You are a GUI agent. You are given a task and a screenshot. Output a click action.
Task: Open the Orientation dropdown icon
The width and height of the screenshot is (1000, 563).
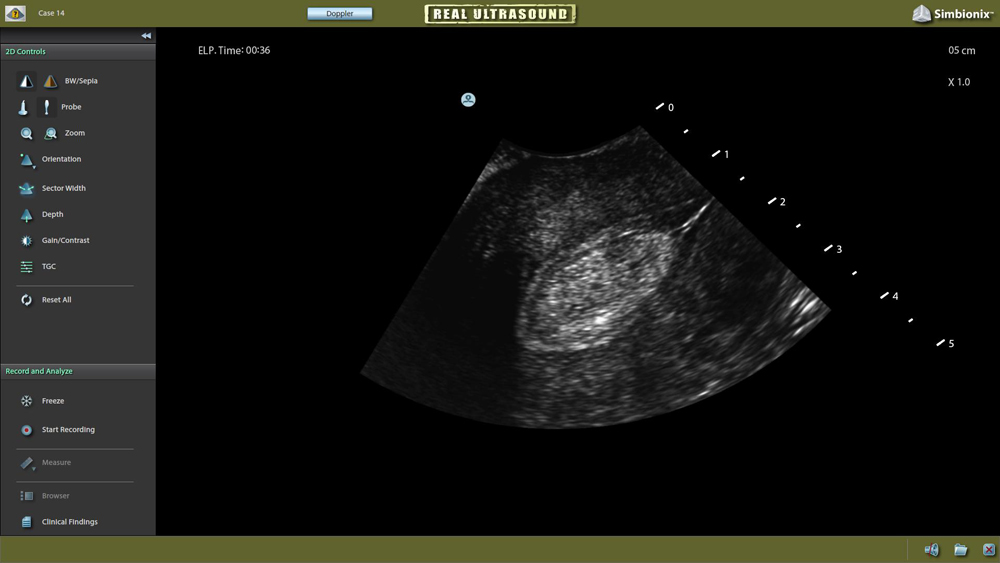coord(27,160)
